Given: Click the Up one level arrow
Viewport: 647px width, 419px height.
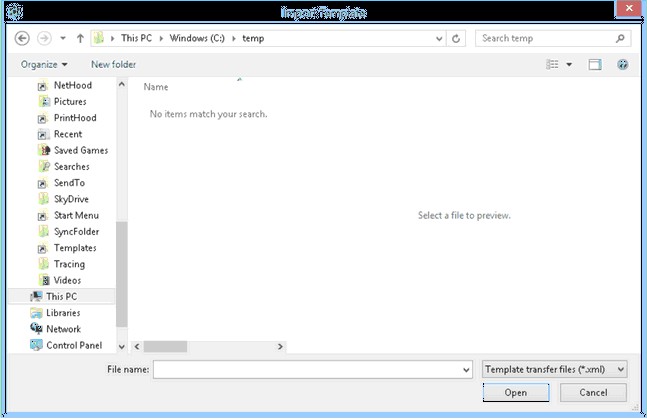Looking at the screenshot, I should [80, 39].
